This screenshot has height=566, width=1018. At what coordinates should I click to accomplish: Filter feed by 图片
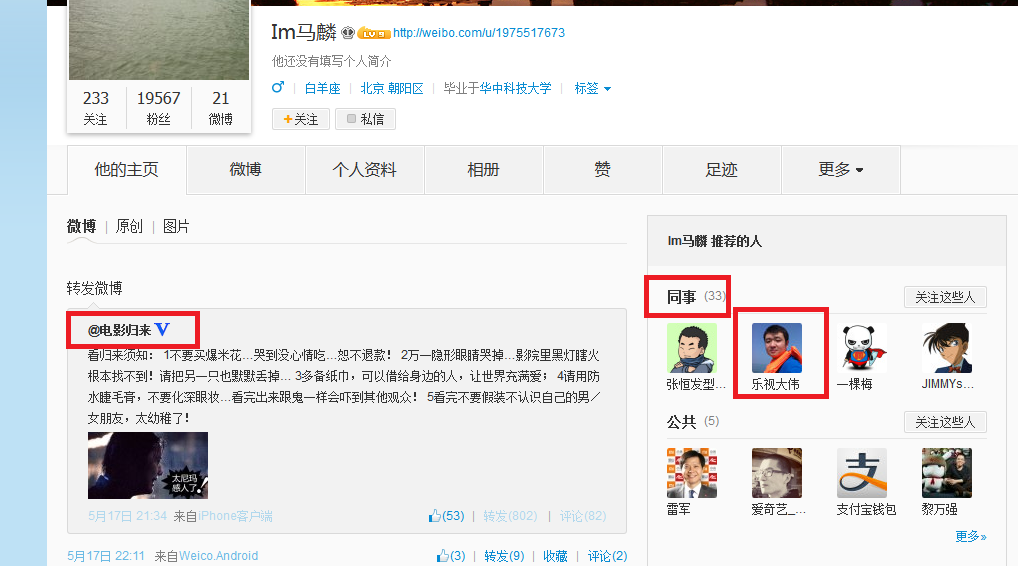pyautogui.click(x=176, y=227)
